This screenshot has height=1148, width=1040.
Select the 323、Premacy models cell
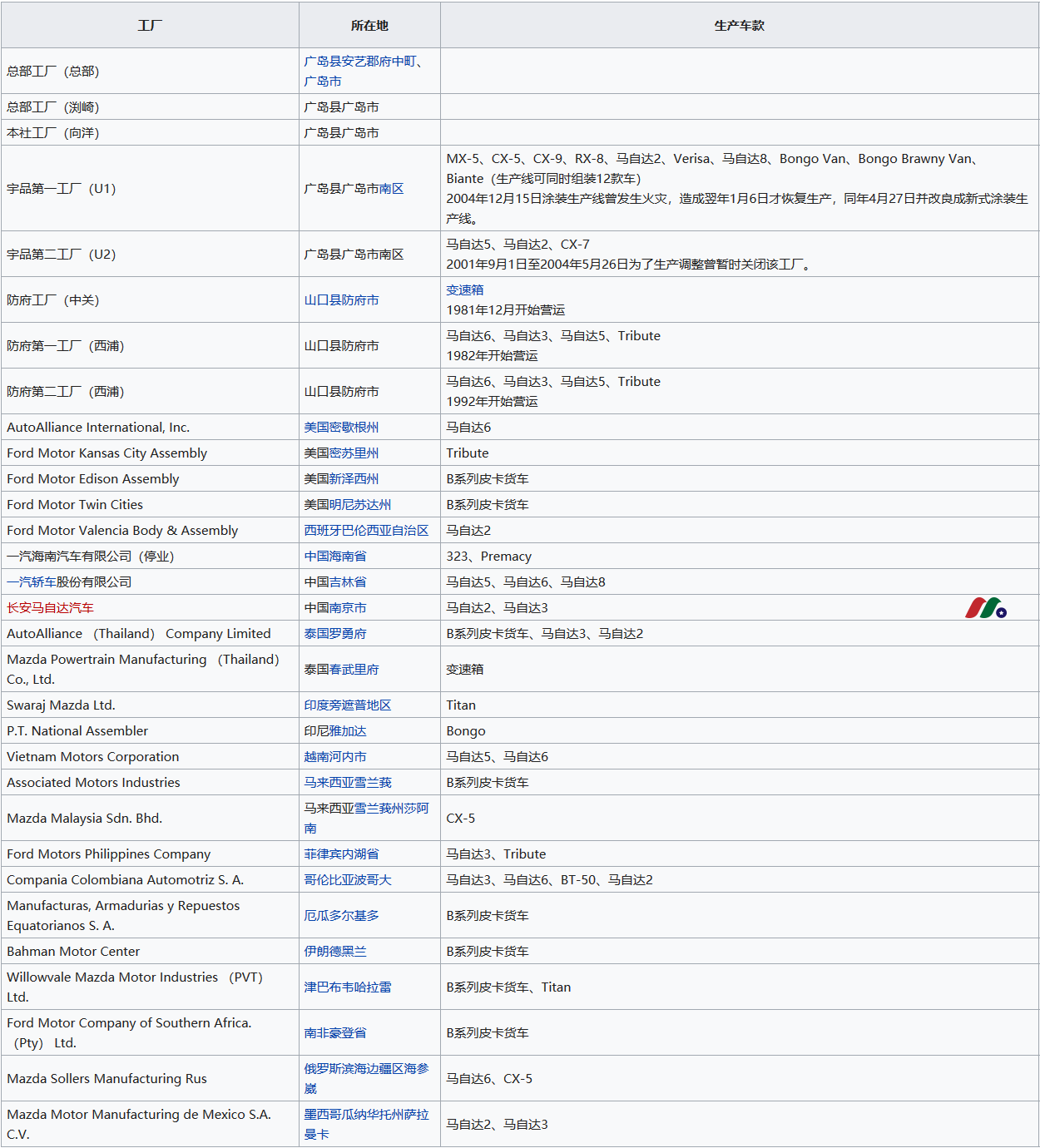740,557
